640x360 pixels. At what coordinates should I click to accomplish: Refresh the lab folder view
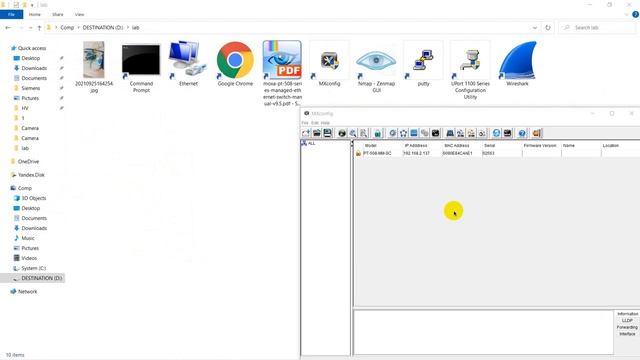point(548,28)
